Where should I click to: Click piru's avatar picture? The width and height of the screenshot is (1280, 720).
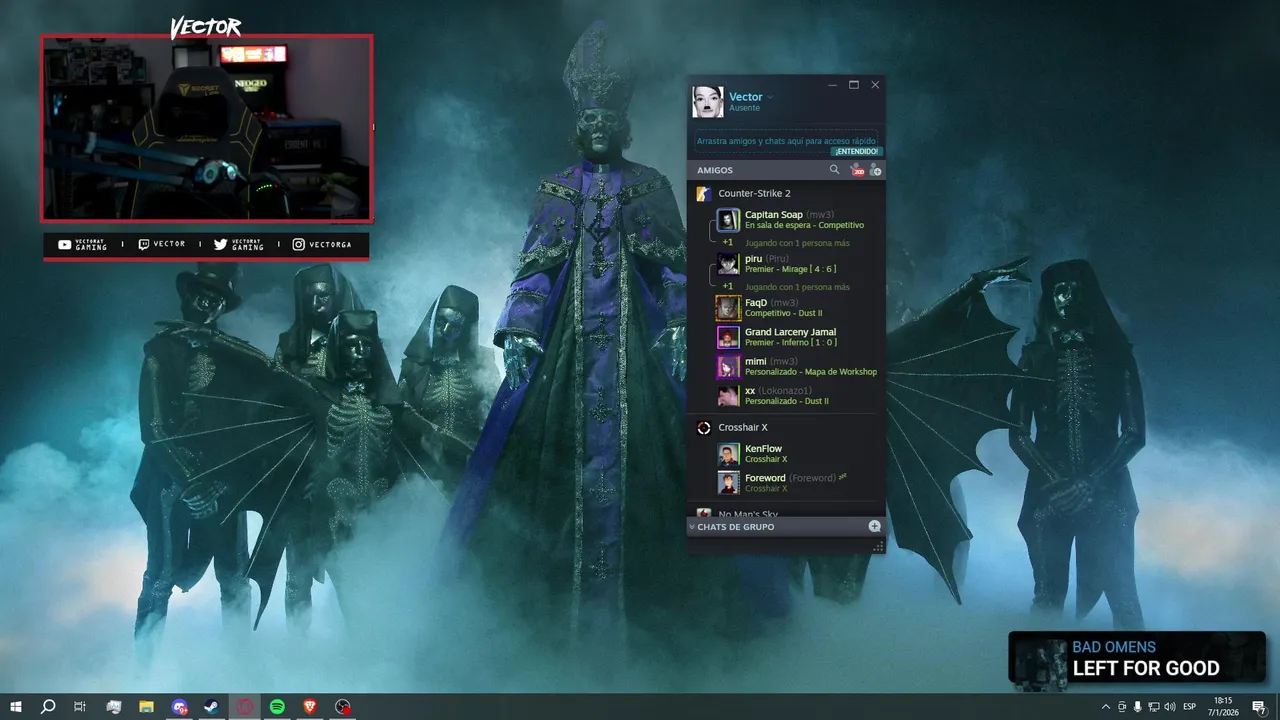[x=728, y=264]
